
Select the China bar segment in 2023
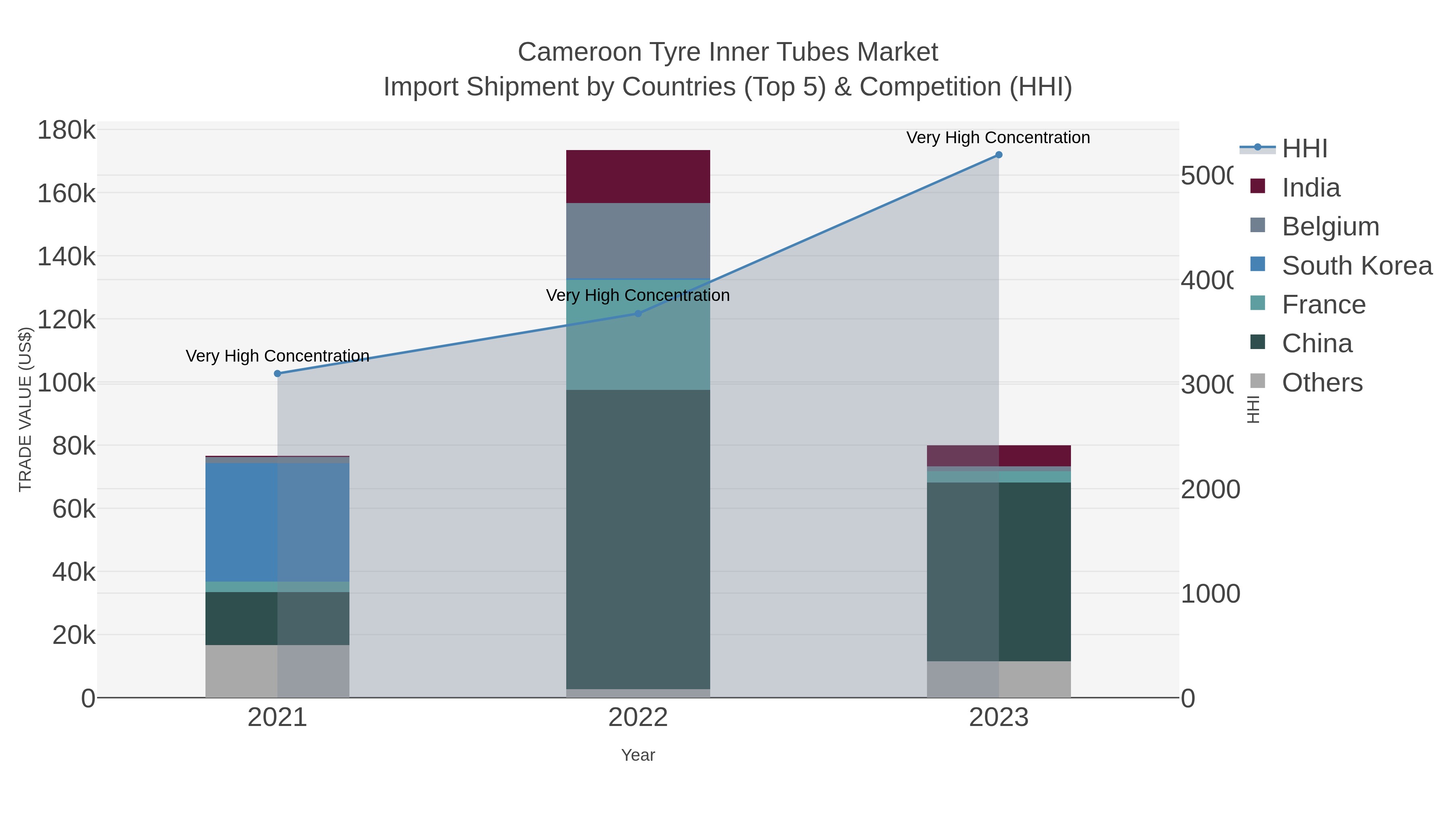(999, 572)
